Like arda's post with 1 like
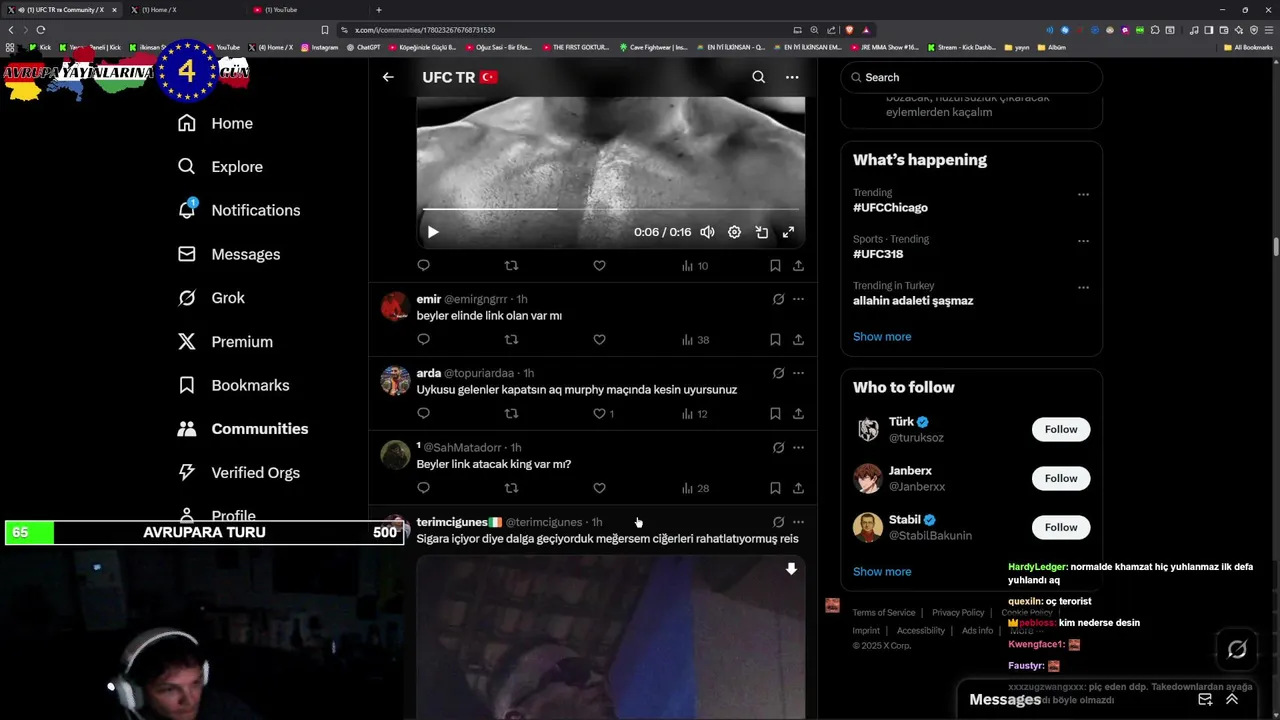Viewport: 1280px width, 720px height. (x=603, y=414)
